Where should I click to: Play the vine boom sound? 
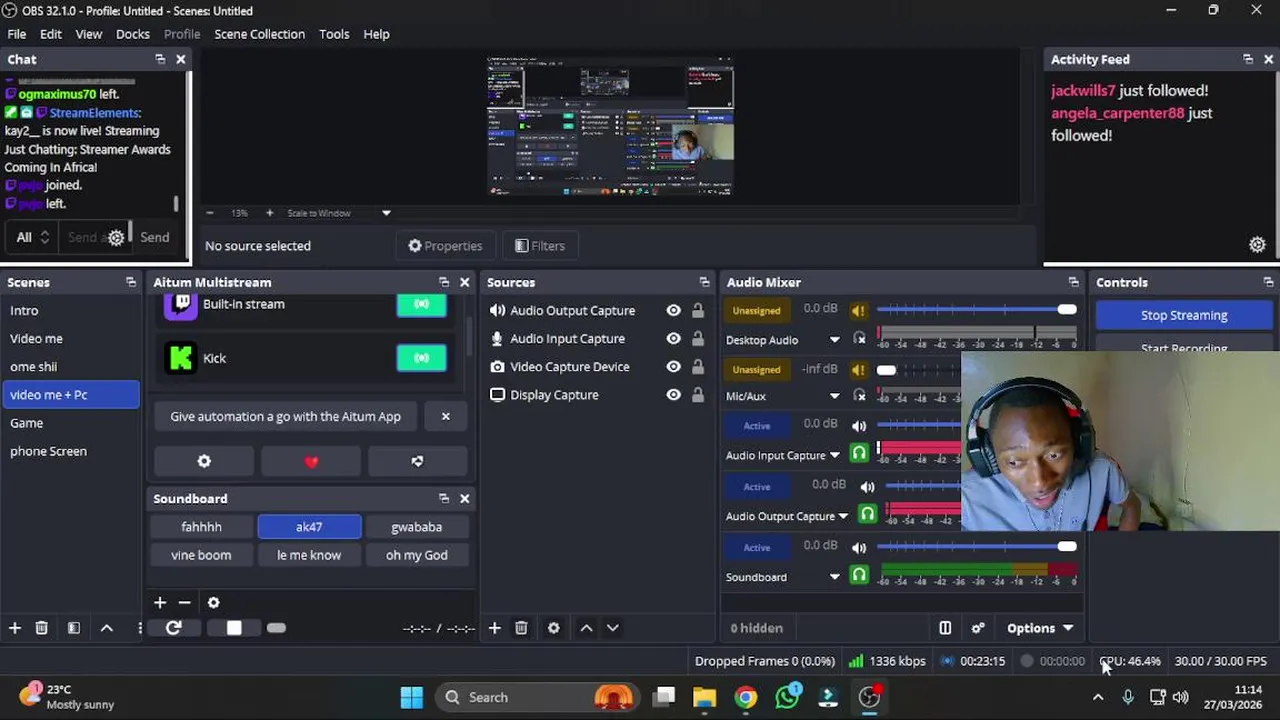(x=201, y=555)
